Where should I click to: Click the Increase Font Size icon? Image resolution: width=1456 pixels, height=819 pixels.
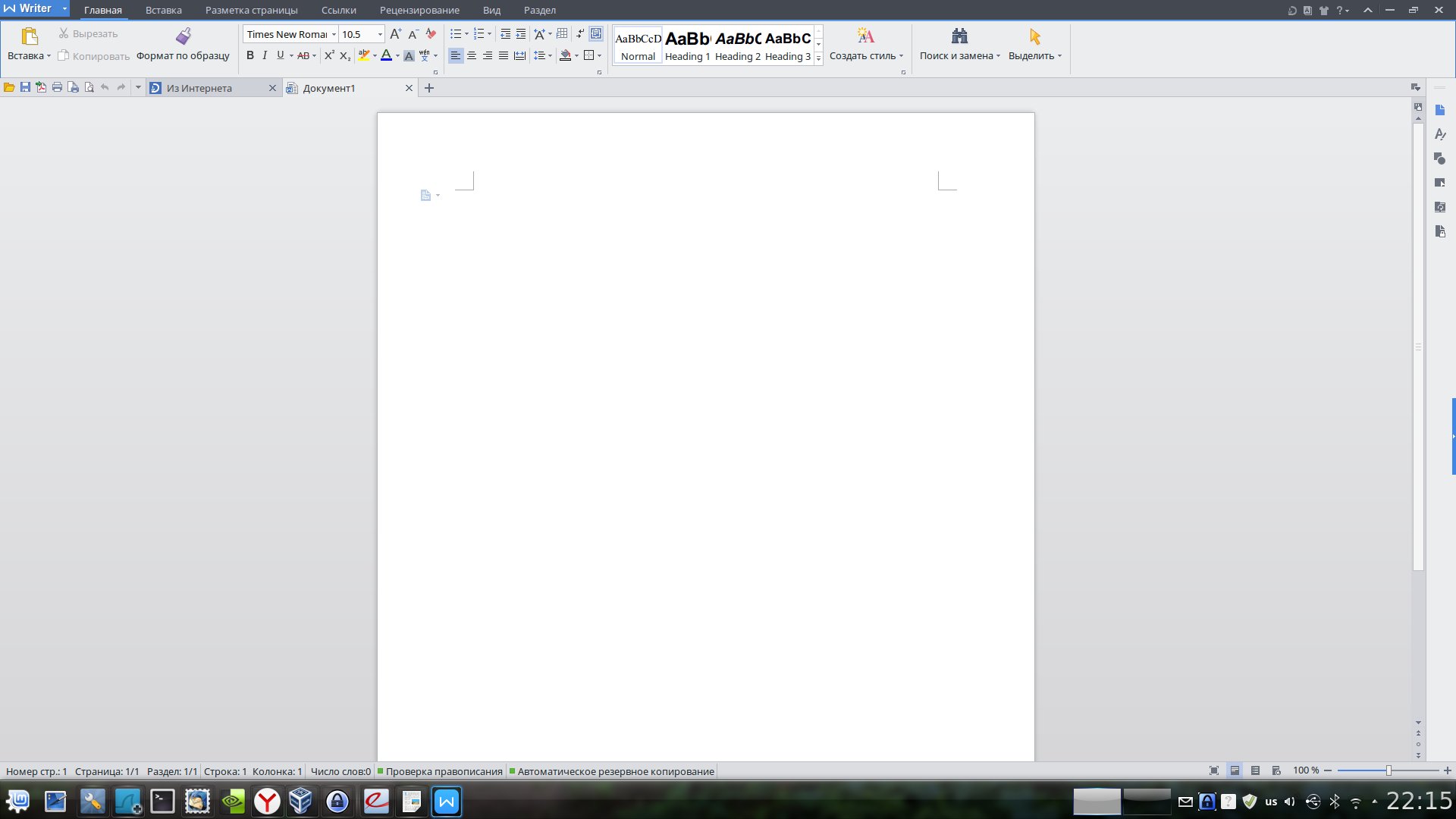click(x=395, y=34)
